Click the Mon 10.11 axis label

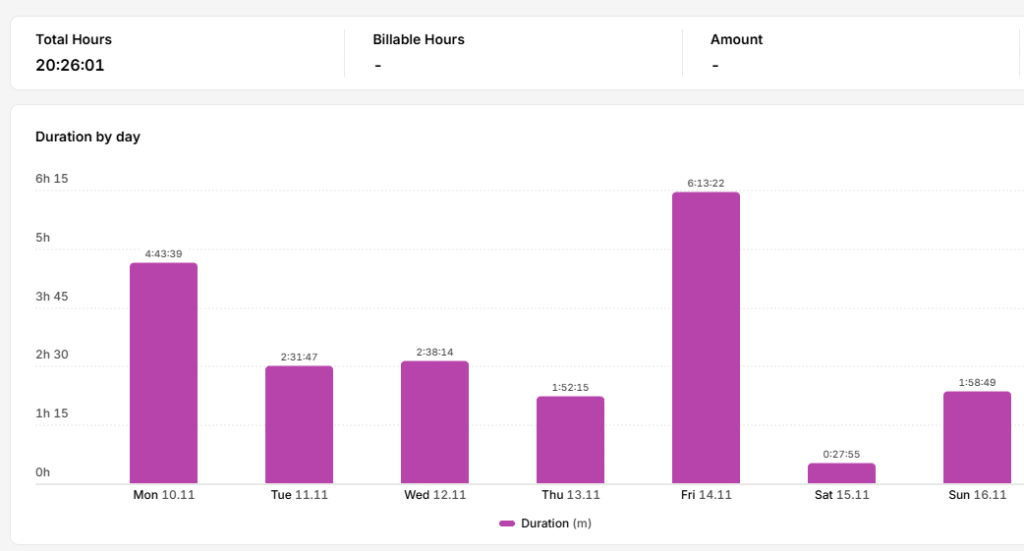pos(164,495)
